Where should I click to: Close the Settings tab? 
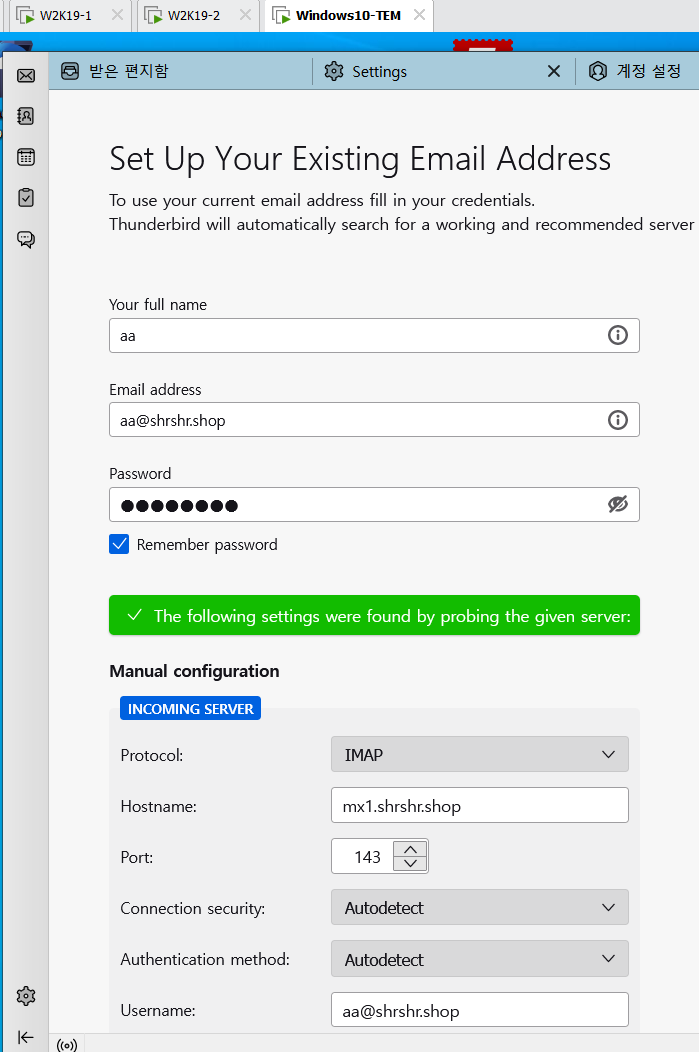553,71
